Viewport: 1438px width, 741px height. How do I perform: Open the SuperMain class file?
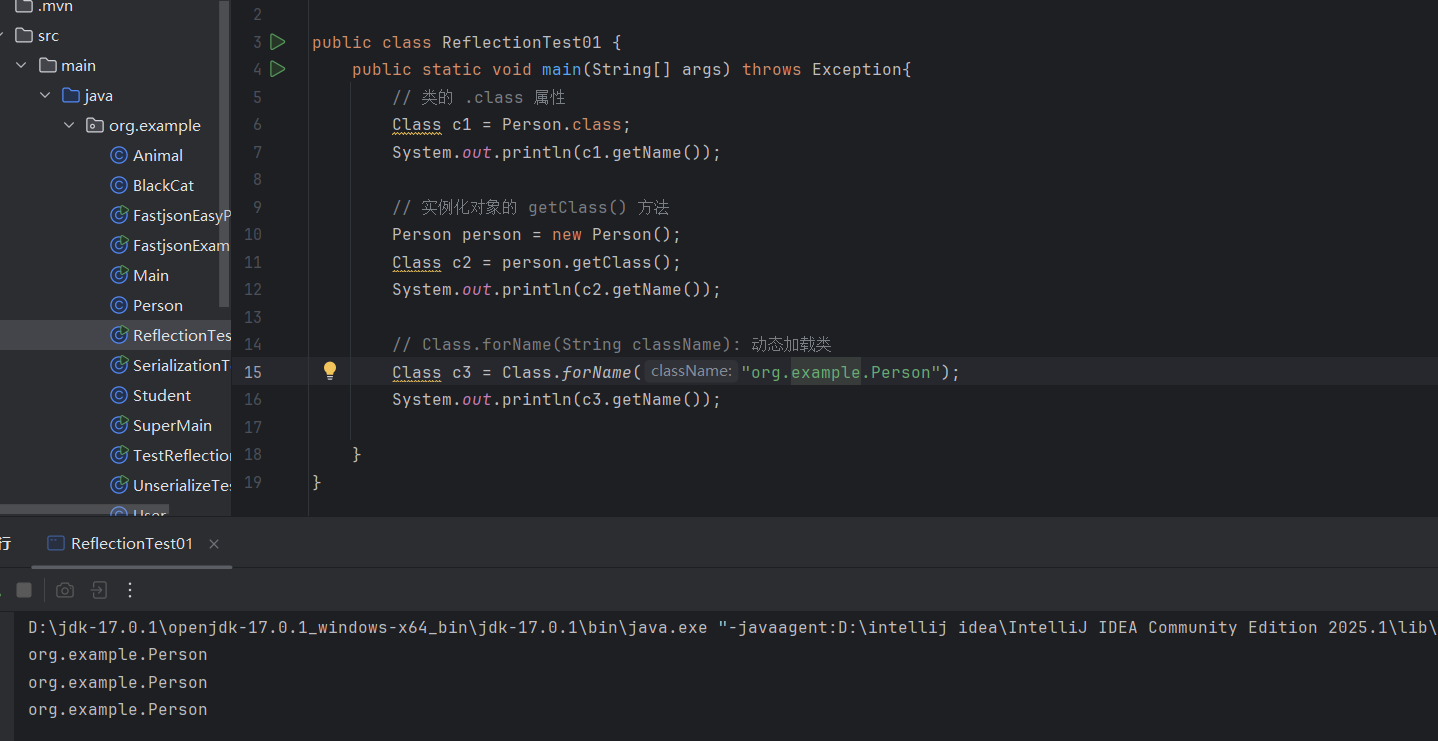(x=172, y=426)
